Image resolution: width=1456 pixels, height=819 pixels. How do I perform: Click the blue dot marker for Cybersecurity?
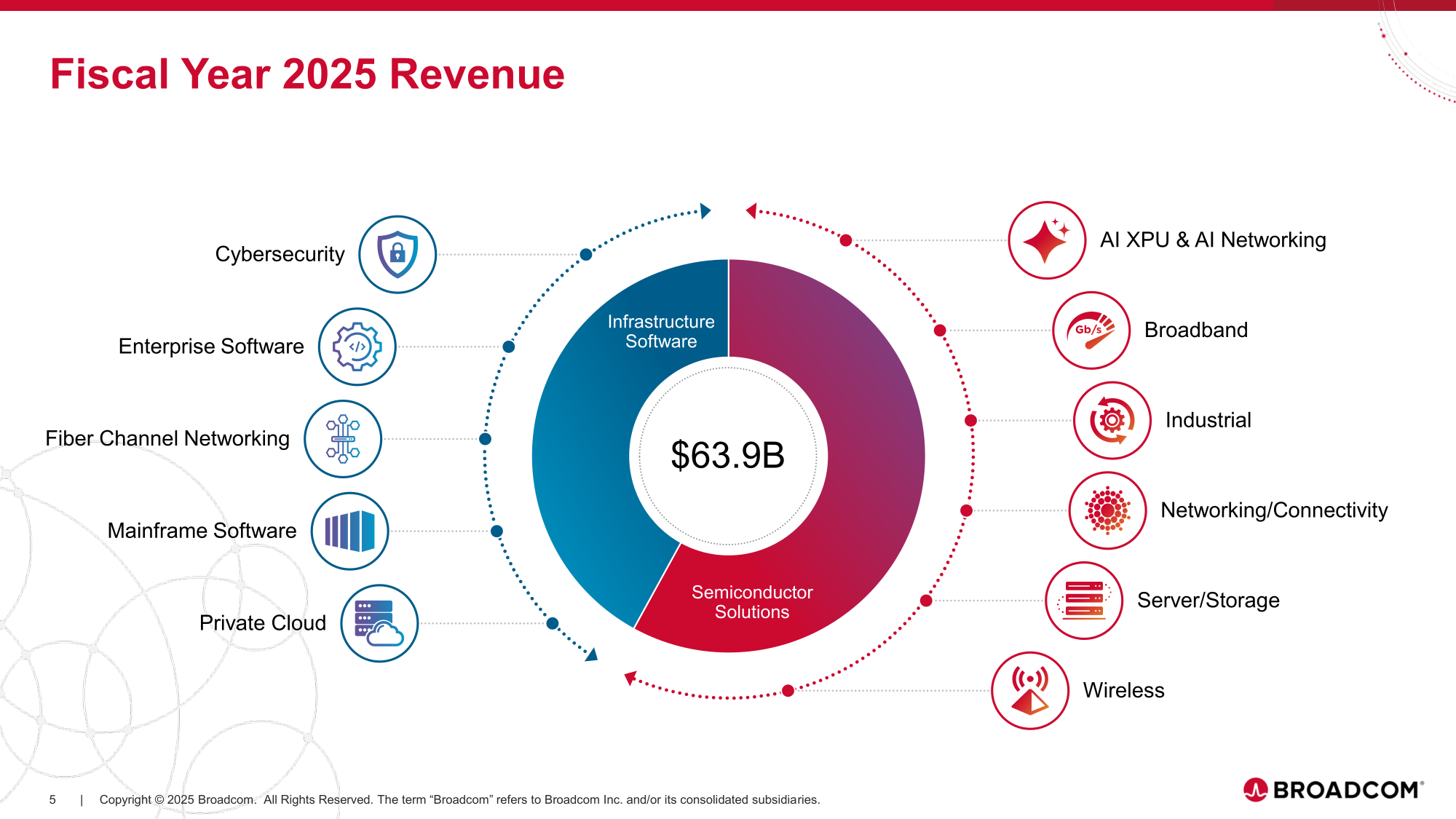pyautogui.click(x=586, y=255)
